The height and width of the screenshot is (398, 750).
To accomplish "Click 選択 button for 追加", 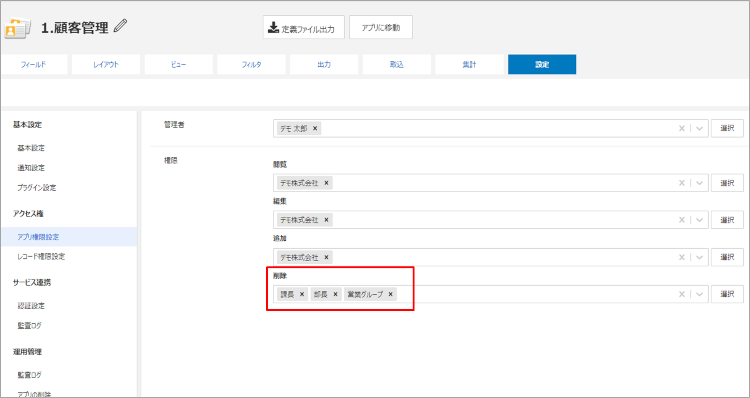I will click(727, 257).
